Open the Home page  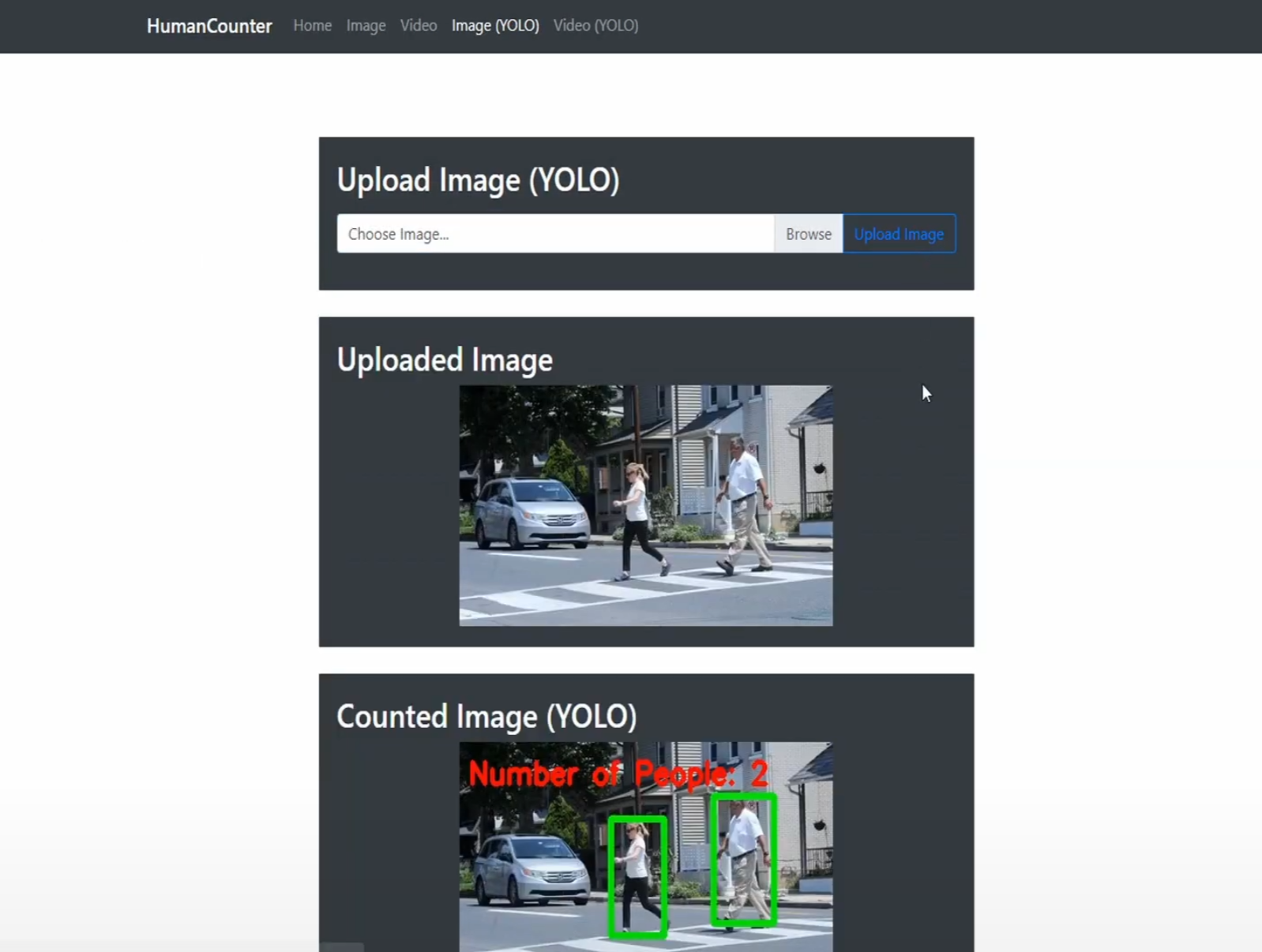(x=313, y=25)
